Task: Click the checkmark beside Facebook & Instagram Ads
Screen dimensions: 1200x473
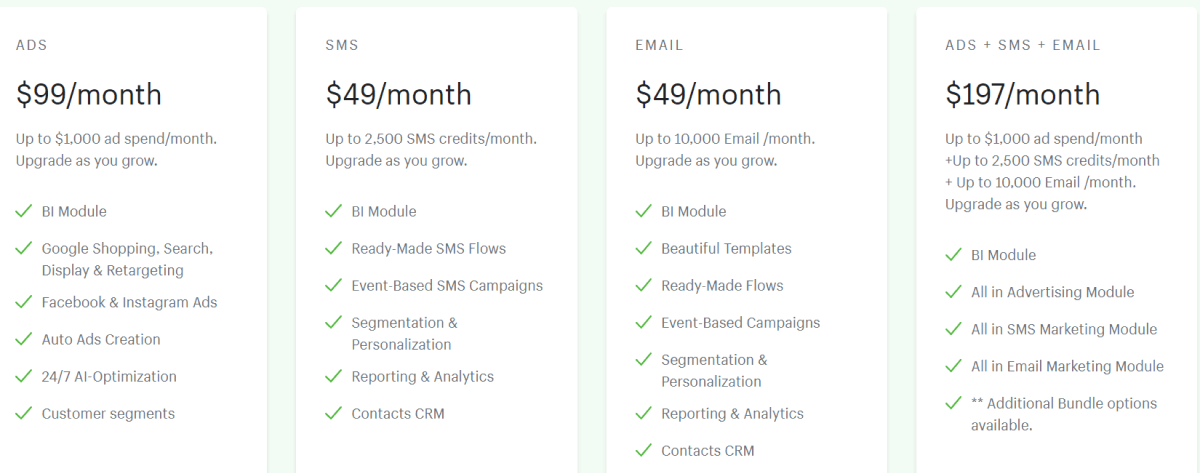Action: (23, 302)
